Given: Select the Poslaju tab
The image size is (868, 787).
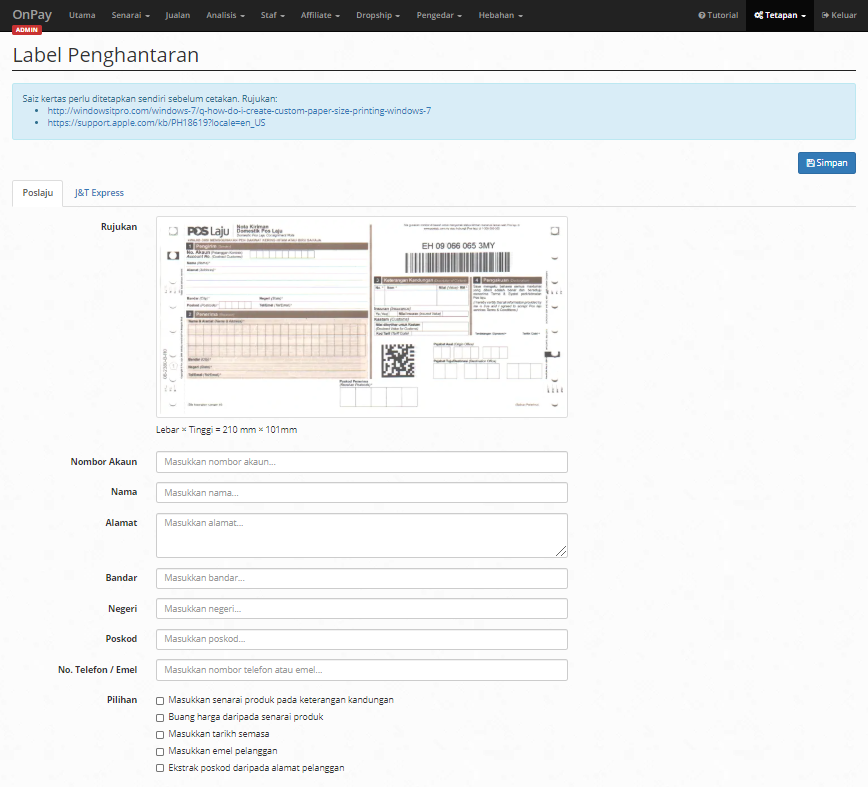Looking at the screenshot, I should (x=38, y=193).
